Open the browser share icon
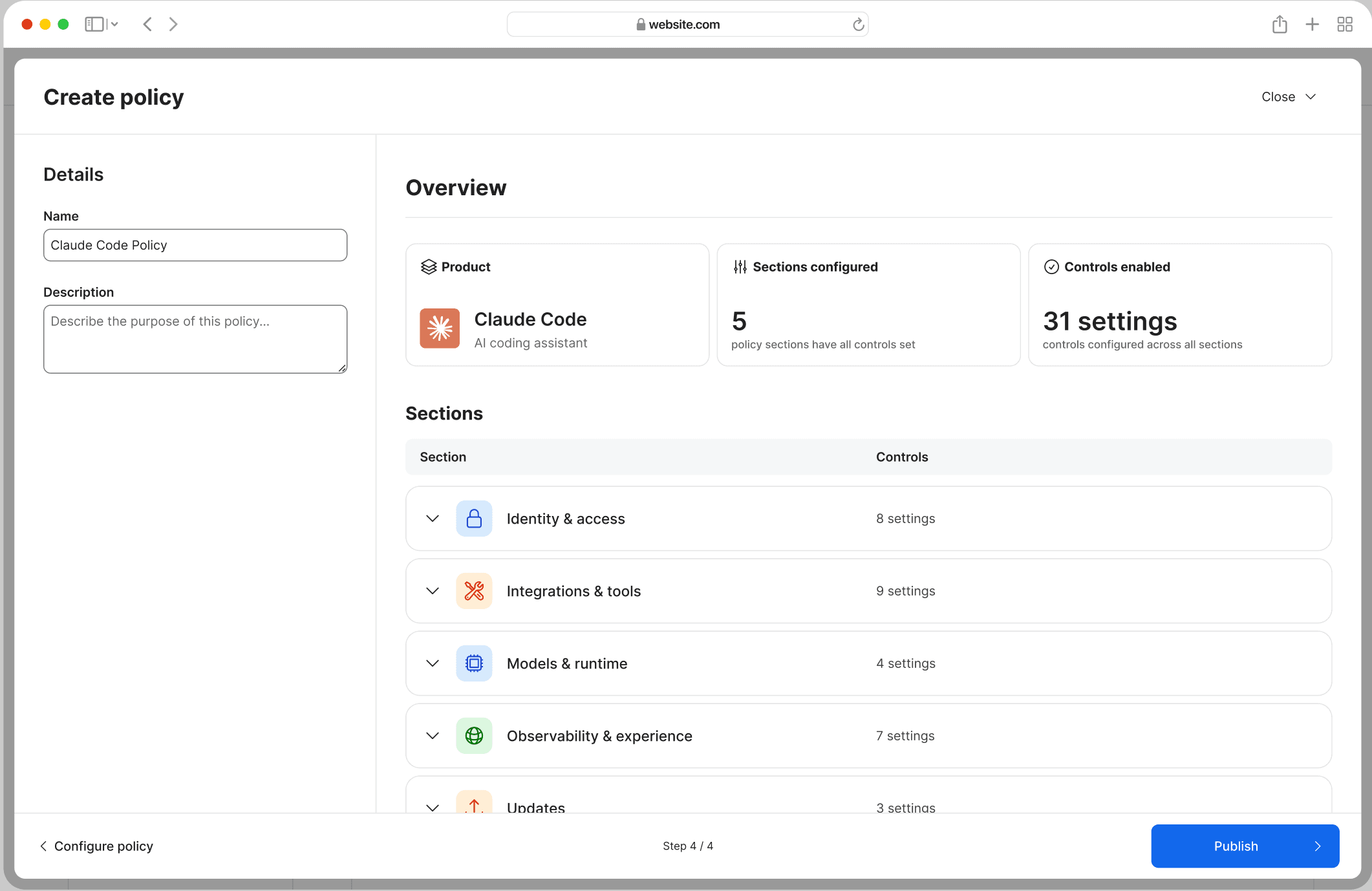Screen dimensions: 1372x891 tap(1280, 25)
